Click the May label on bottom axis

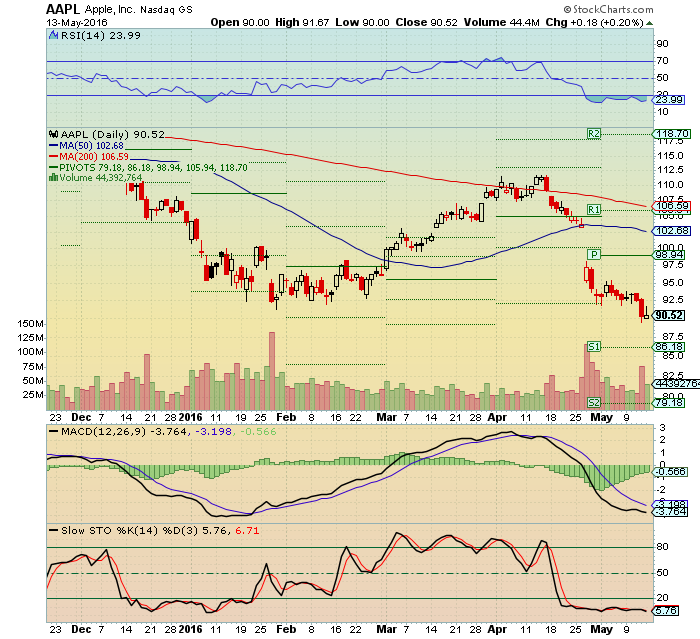tap(601, 629)
